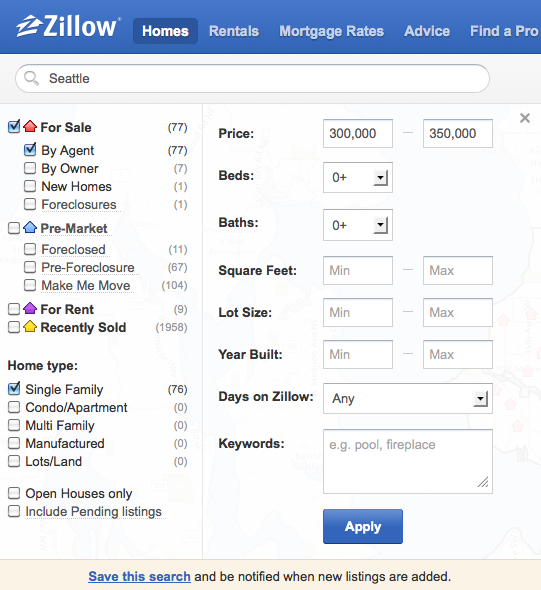Image resolution: width=541 pixels, height=590 pixels.
Task: Click the Recently Sold count (1958)
Action: (171, 327)
